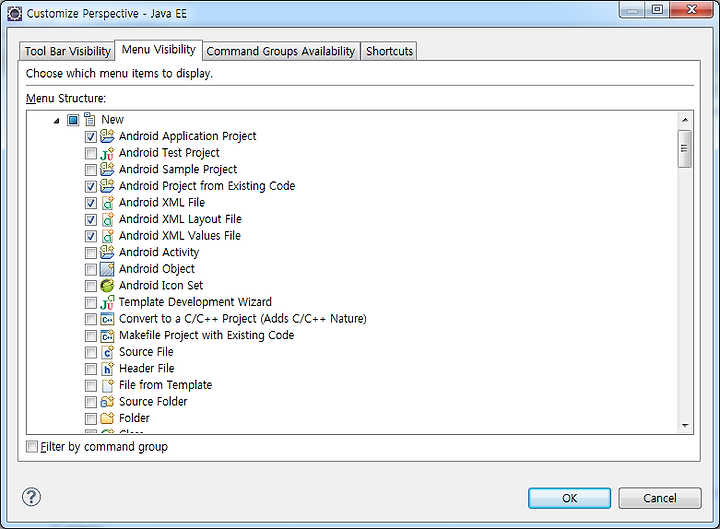Select "Android Application Project" row text
Image resolution: width=720 pixels, height=529 pixels.
187,136
